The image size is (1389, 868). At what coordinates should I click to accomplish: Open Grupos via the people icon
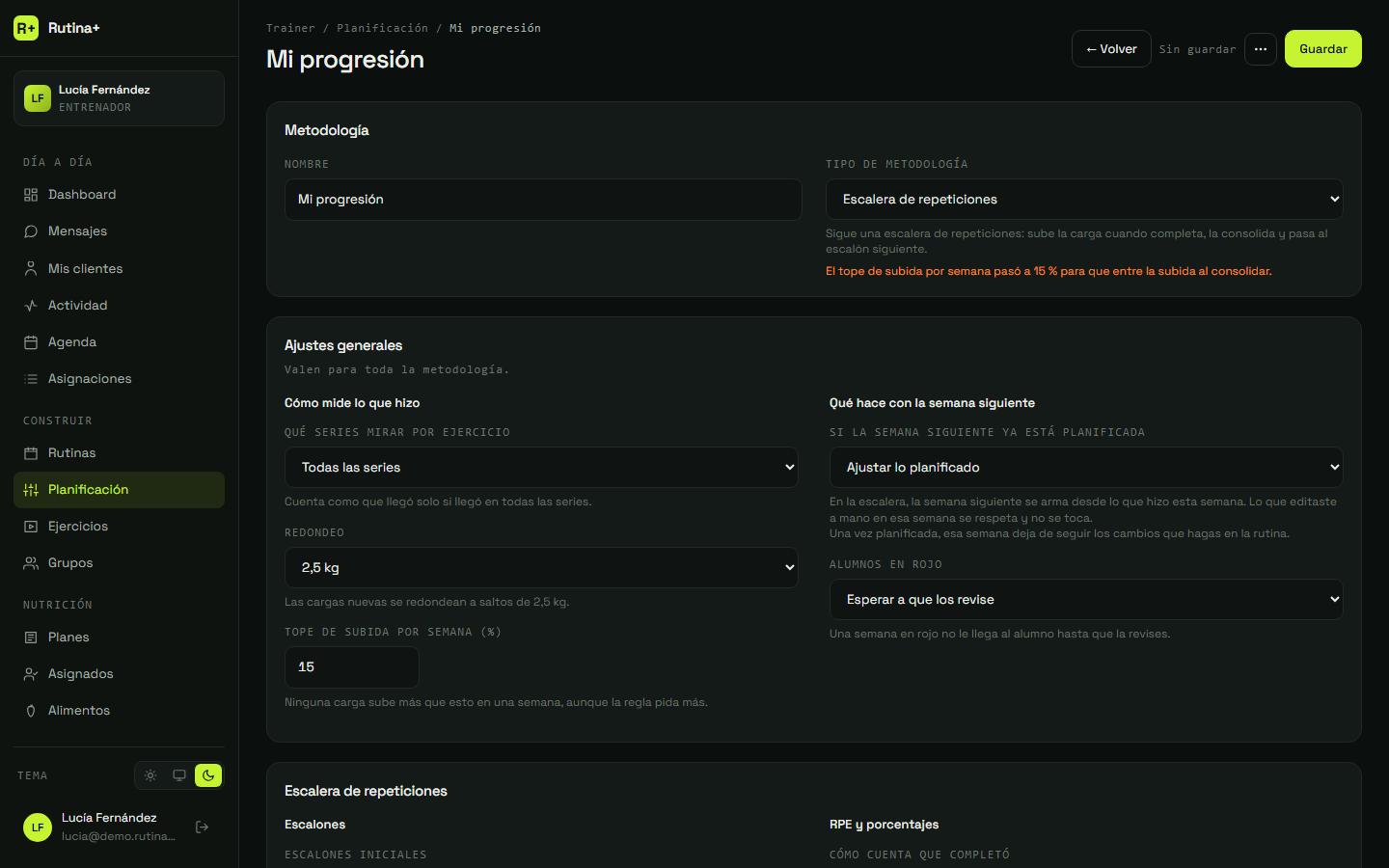31,563
